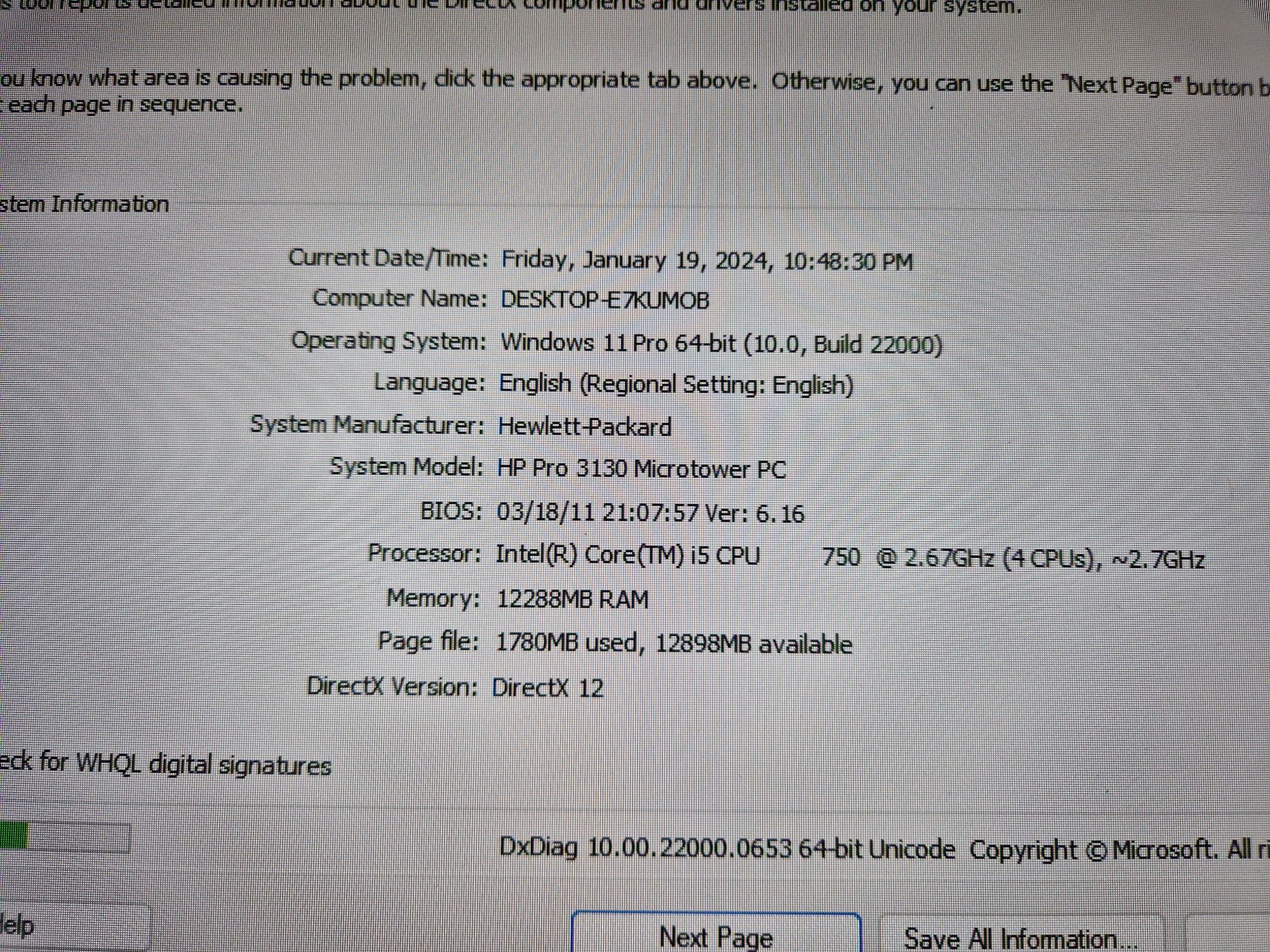The width and height of the screenshot is (1270, 952).
Task: Select the 'English (Regional Setting: English)' value
Action: coord(676,384)
